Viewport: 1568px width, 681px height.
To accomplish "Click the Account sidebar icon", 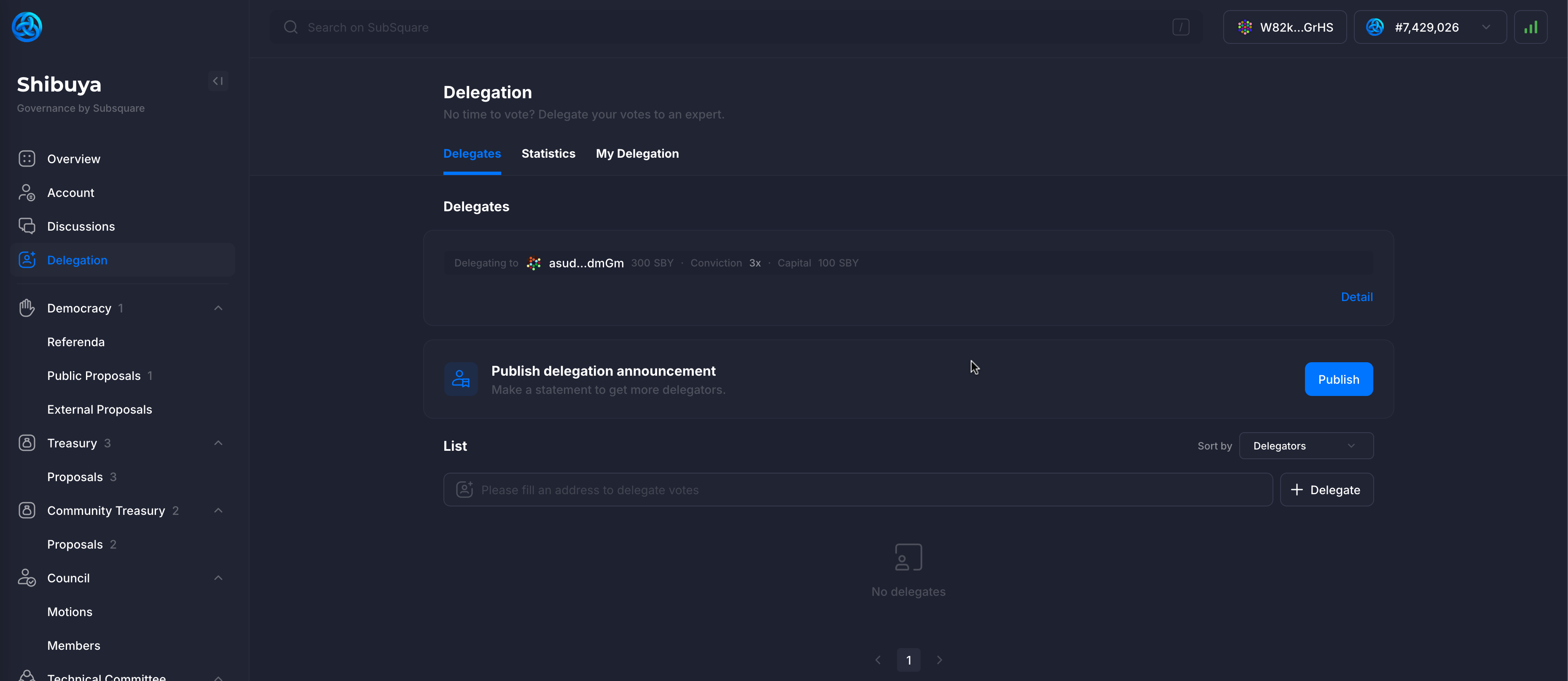I will click(x=27, y=192).
